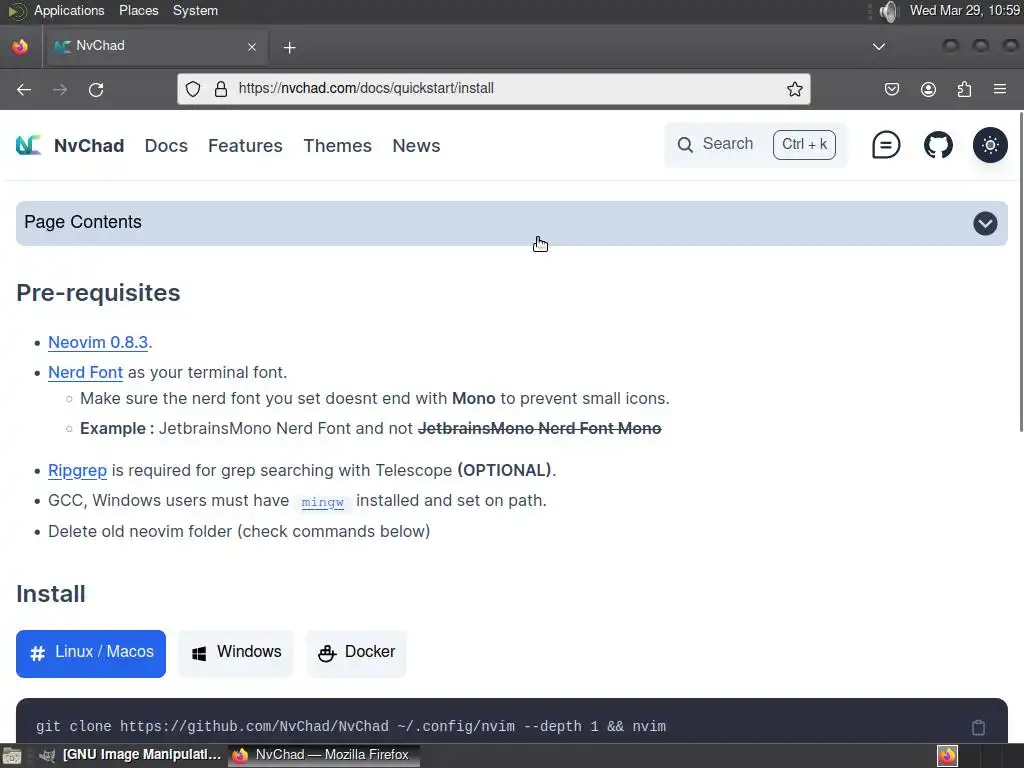Click the NvChad brand name link
Viewport: 1024px width, 768px height.
(89, 146)
